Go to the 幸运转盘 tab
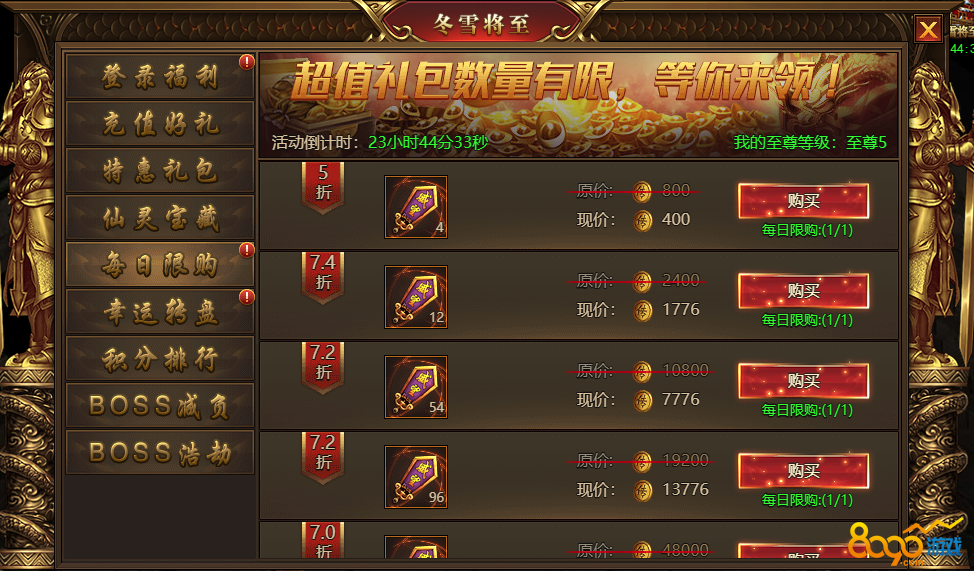974x571 pixels. pos(160,311)
